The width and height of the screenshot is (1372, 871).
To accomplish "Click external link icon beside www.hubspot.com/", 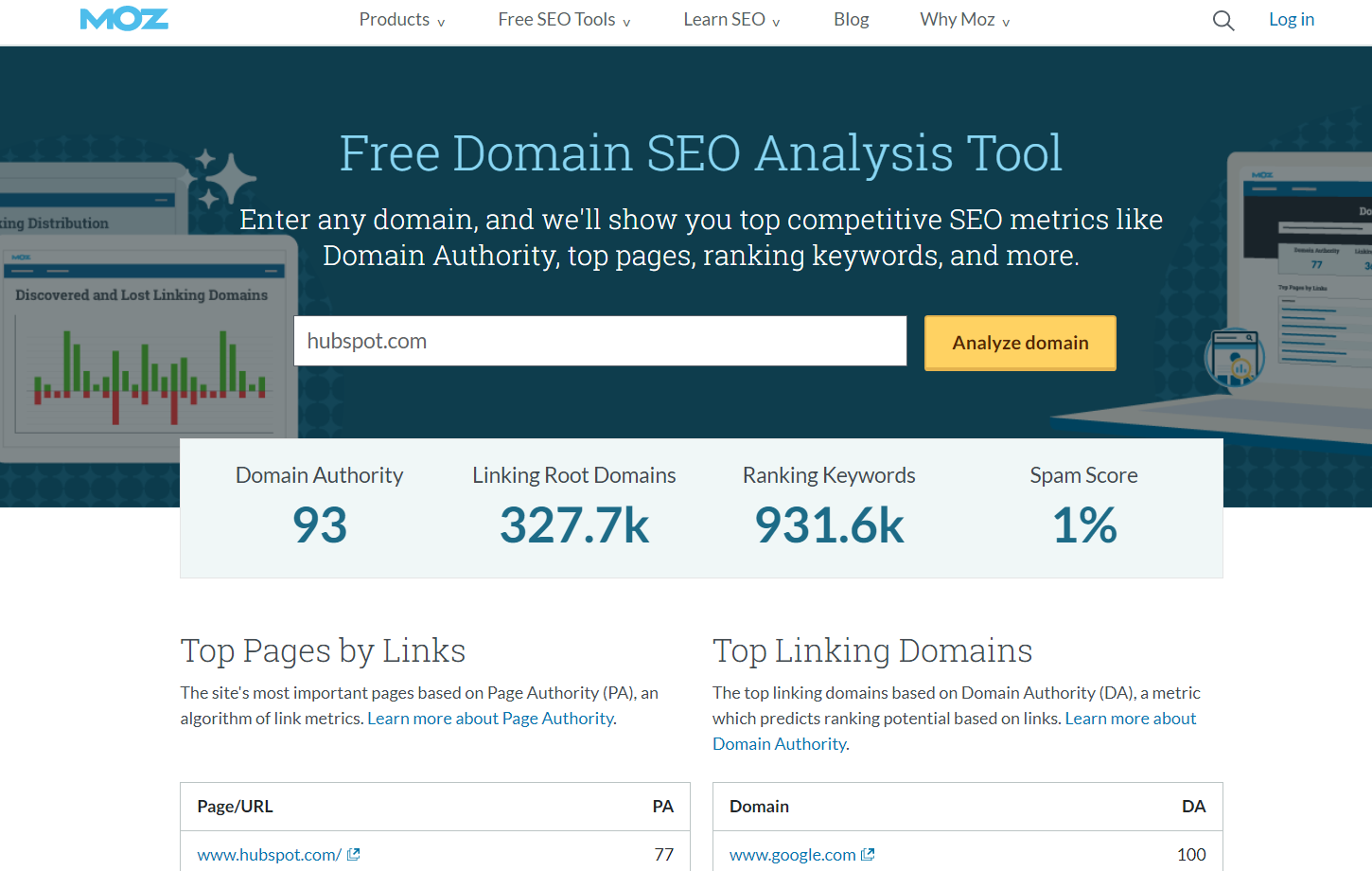I will (354, 854).
